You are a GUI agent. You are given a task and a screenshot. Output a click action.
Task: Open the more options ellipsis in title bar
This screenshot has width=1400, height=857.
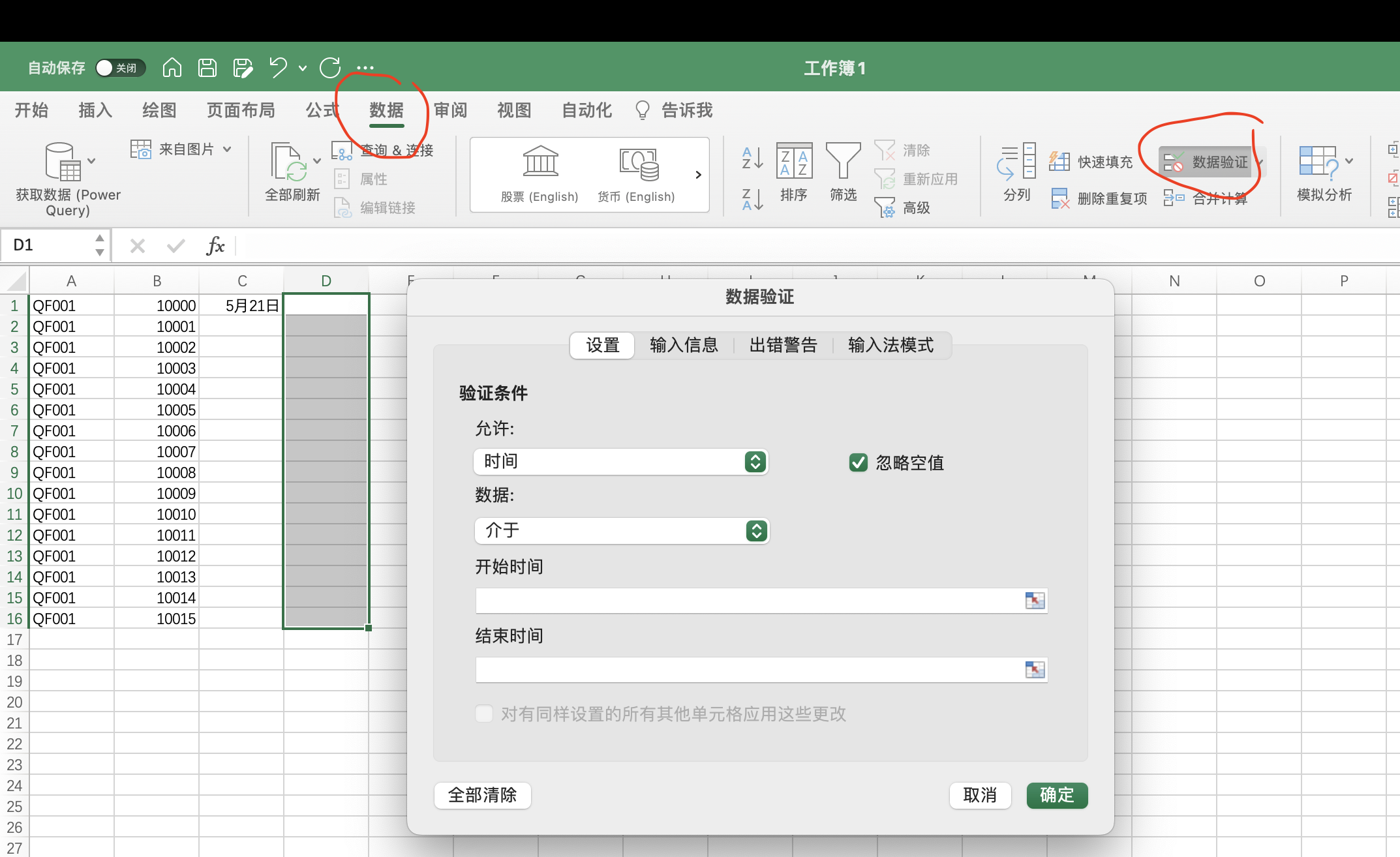point(365,68)
